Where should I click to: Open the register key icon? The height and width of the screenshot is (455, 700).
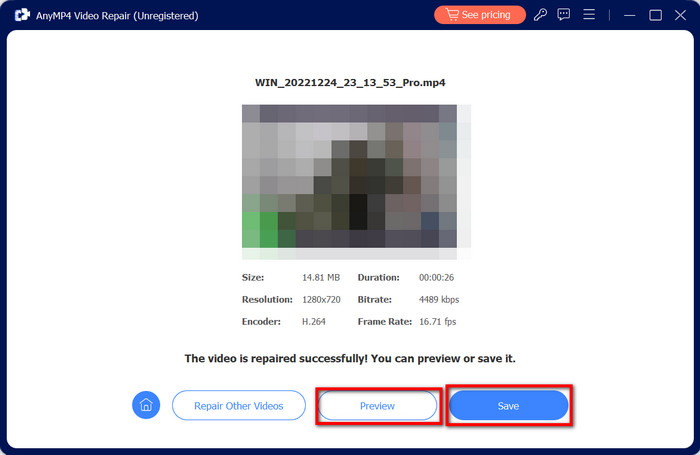(540, 15)
